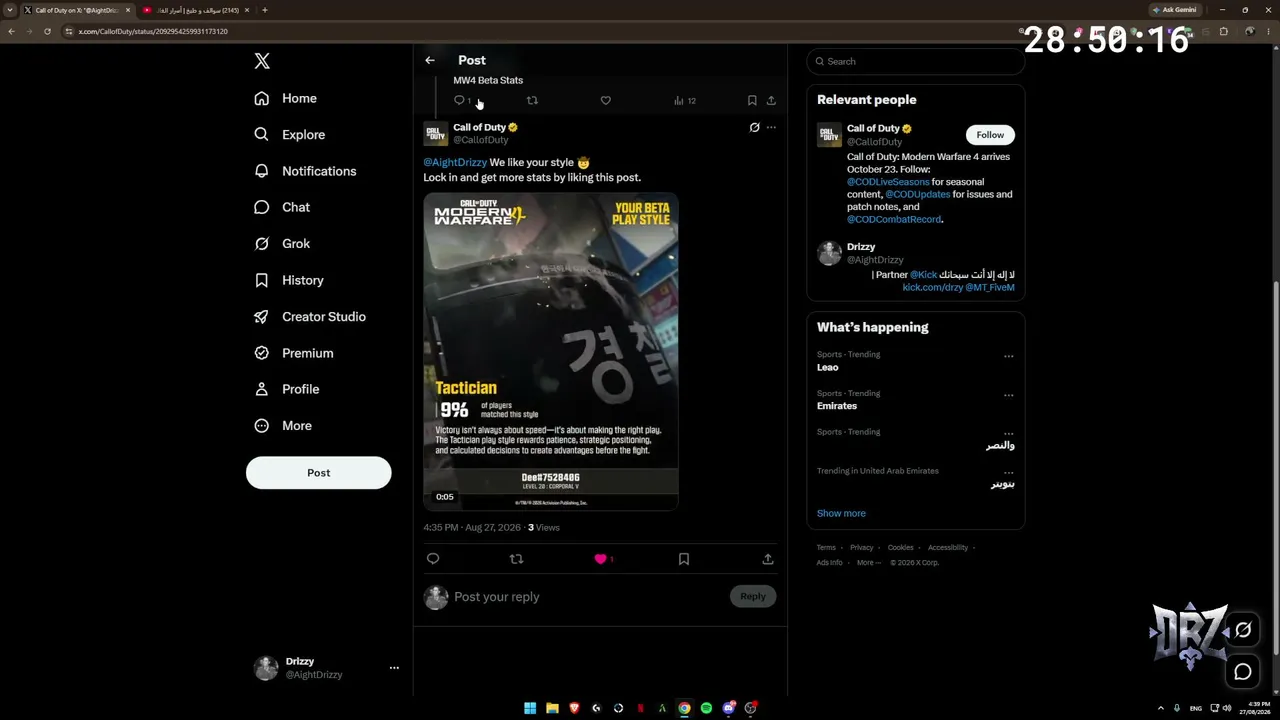Open Discord from the taskbar
Image resolution: width=1280 pixels, height=720 pixels.
[728, 708]
